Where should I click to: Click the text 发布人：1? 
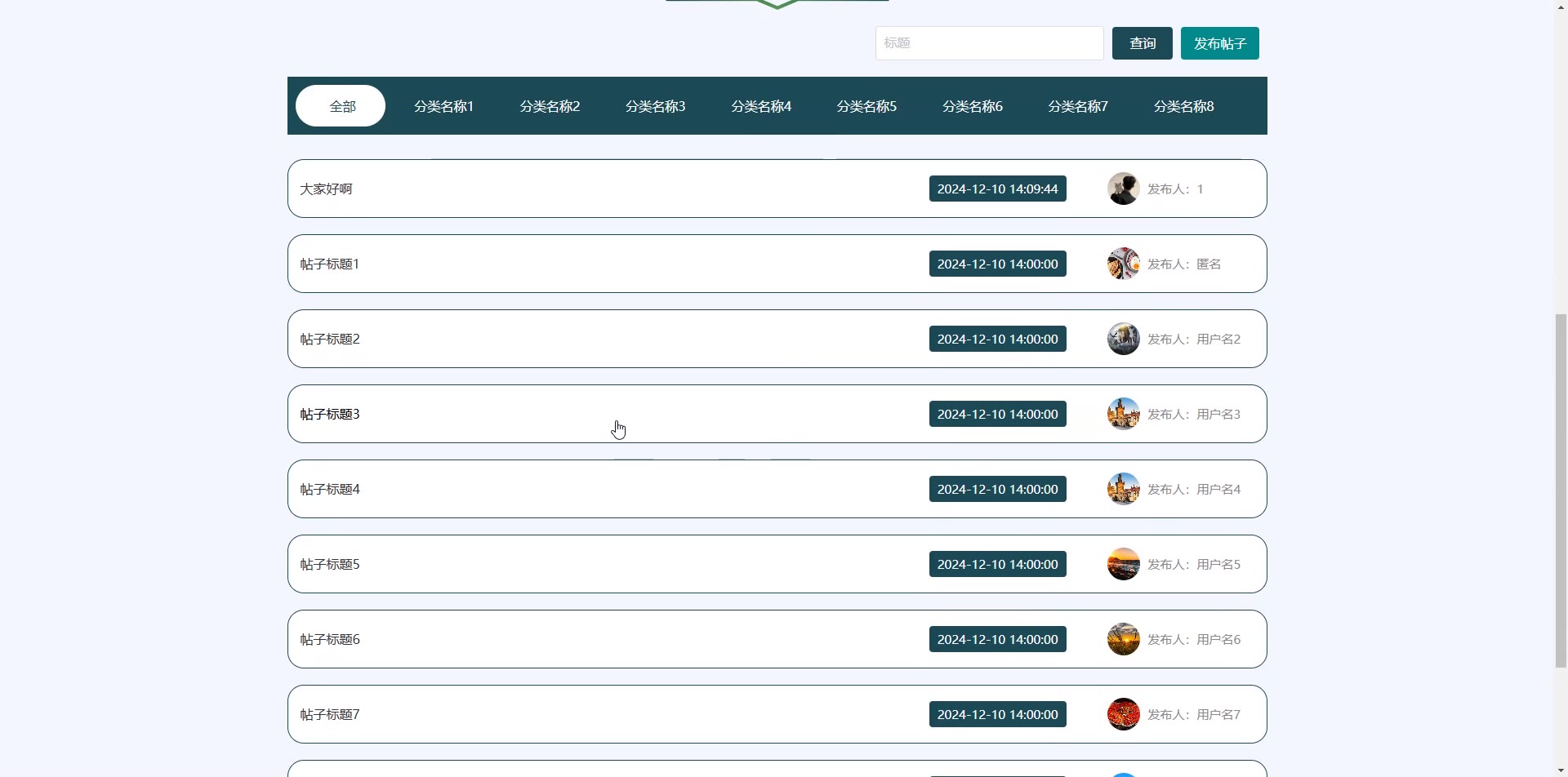[1175, 189]
